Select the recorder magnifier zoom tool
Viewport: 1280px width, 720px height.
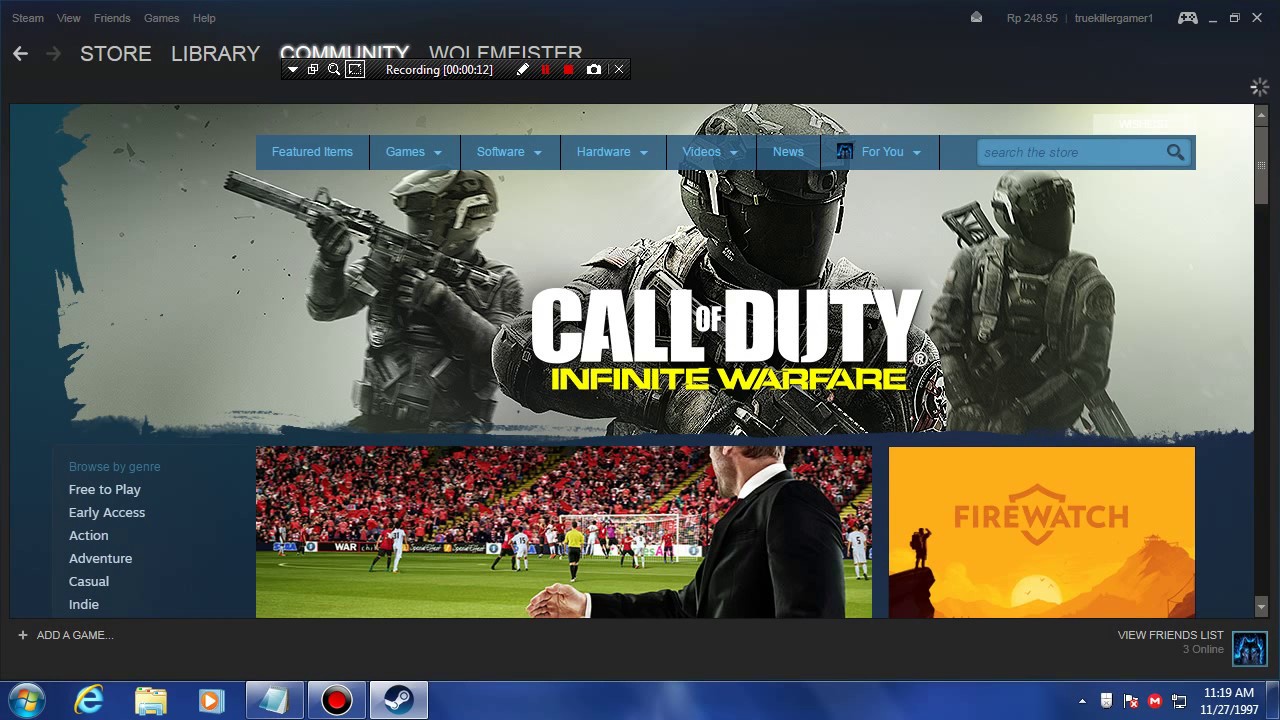point(334,69)
